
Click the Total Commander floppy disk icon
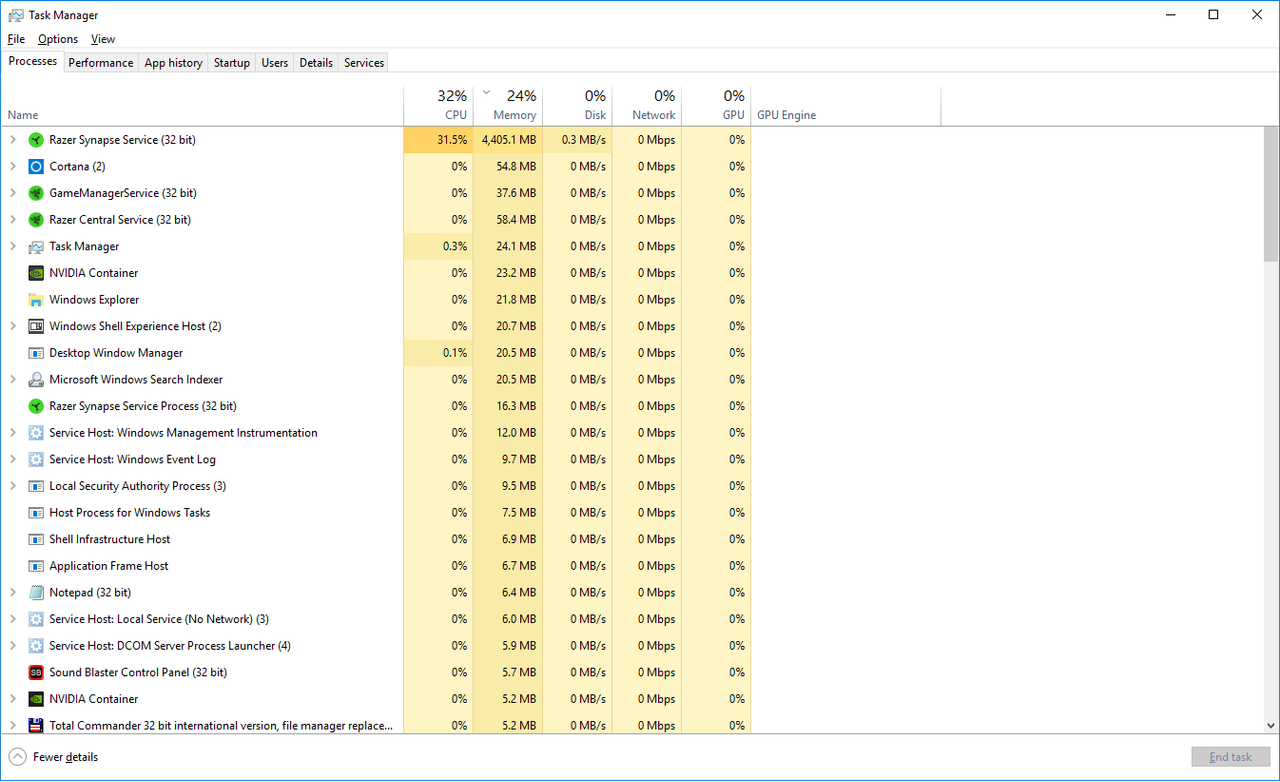pyautogui.click(x=36, y=726)
